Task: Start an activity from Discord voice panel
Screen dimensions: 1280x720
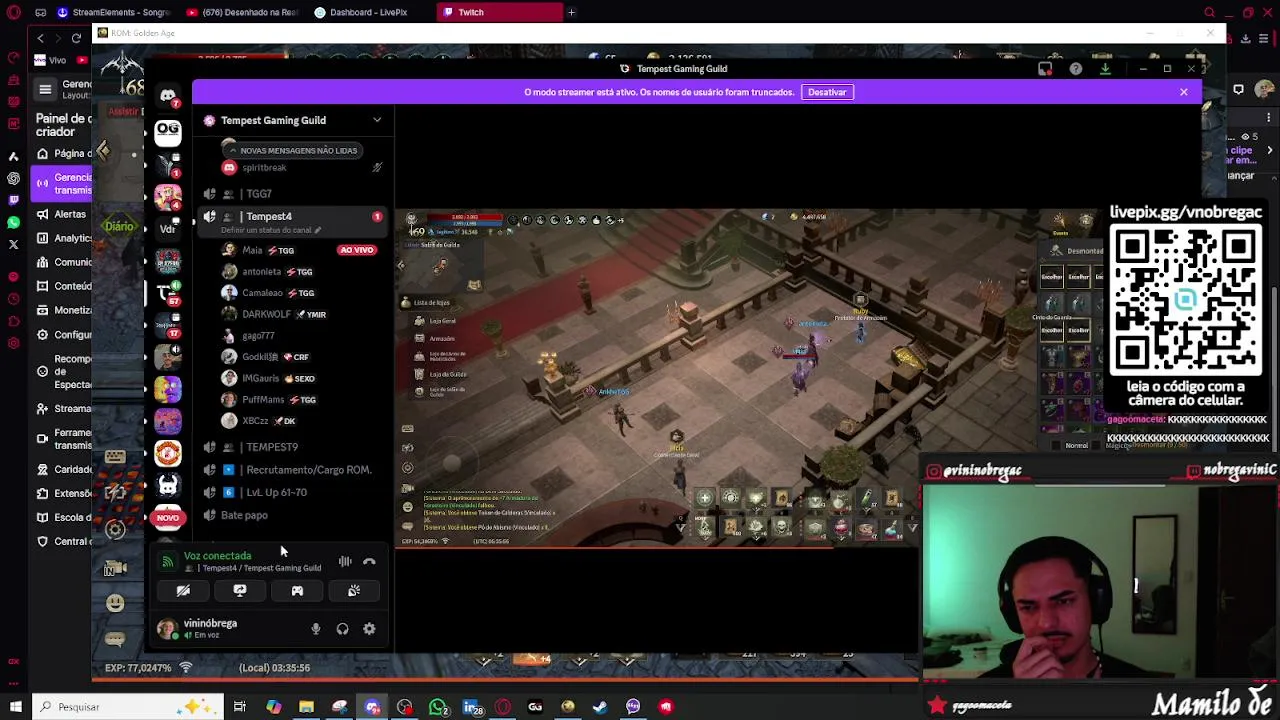Action: tap(297, 591)
